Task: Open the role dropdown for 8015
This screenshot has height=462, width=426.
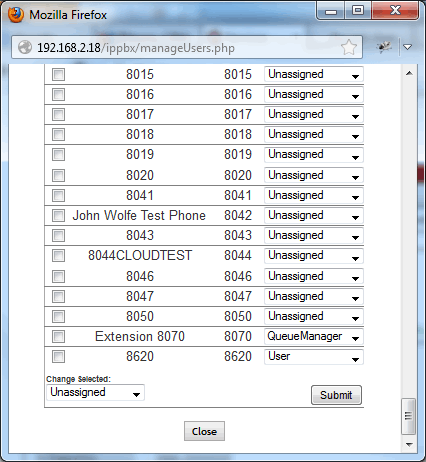Action: pyautogui.click(x=314, y=74)
